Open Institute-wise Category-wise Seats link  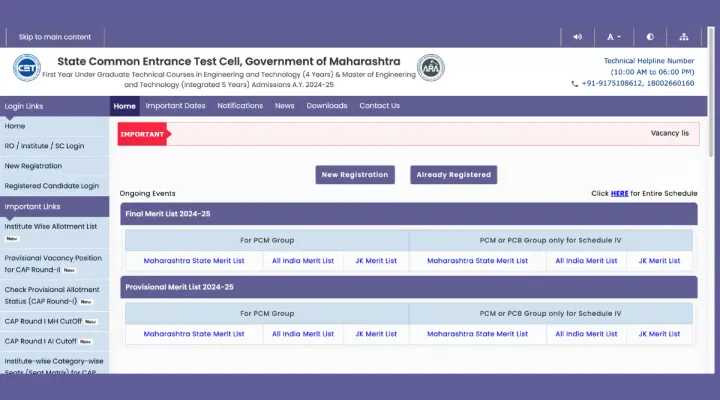pyautogui.click(x=54, y=366)
